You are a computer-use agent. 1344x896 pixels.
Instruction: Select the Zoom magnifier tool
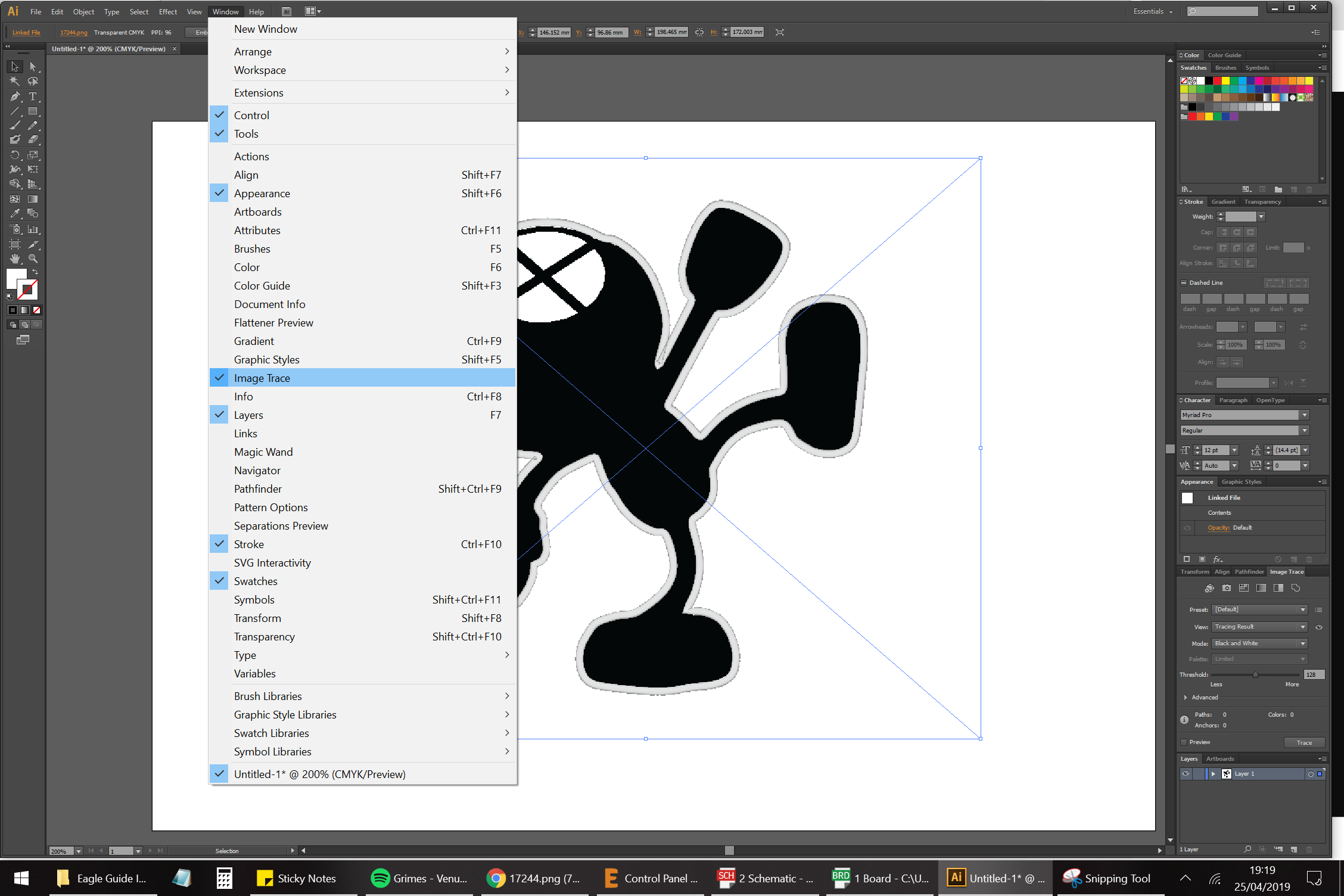coord(33,259)
